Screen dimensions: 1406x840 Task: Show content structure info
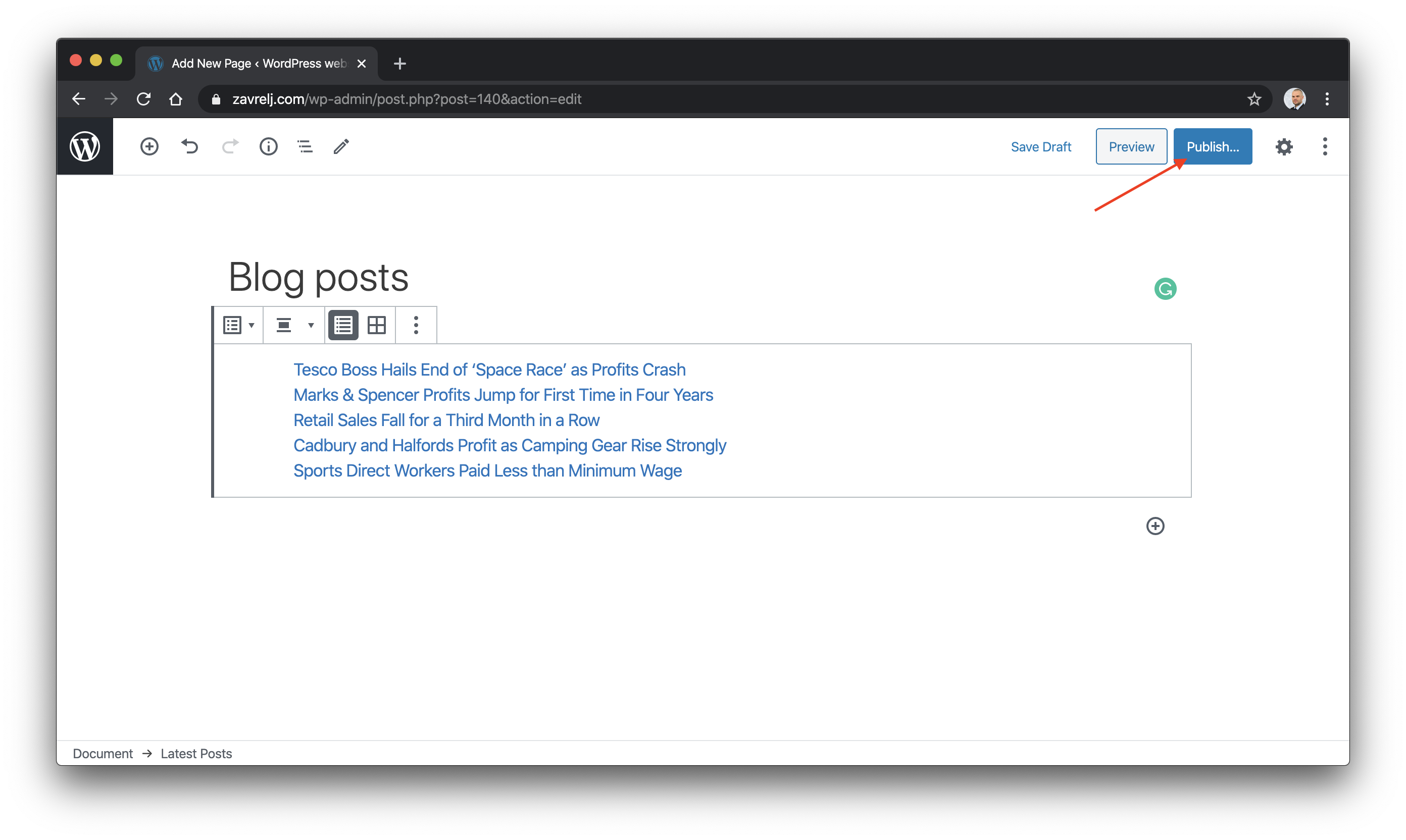268,146
